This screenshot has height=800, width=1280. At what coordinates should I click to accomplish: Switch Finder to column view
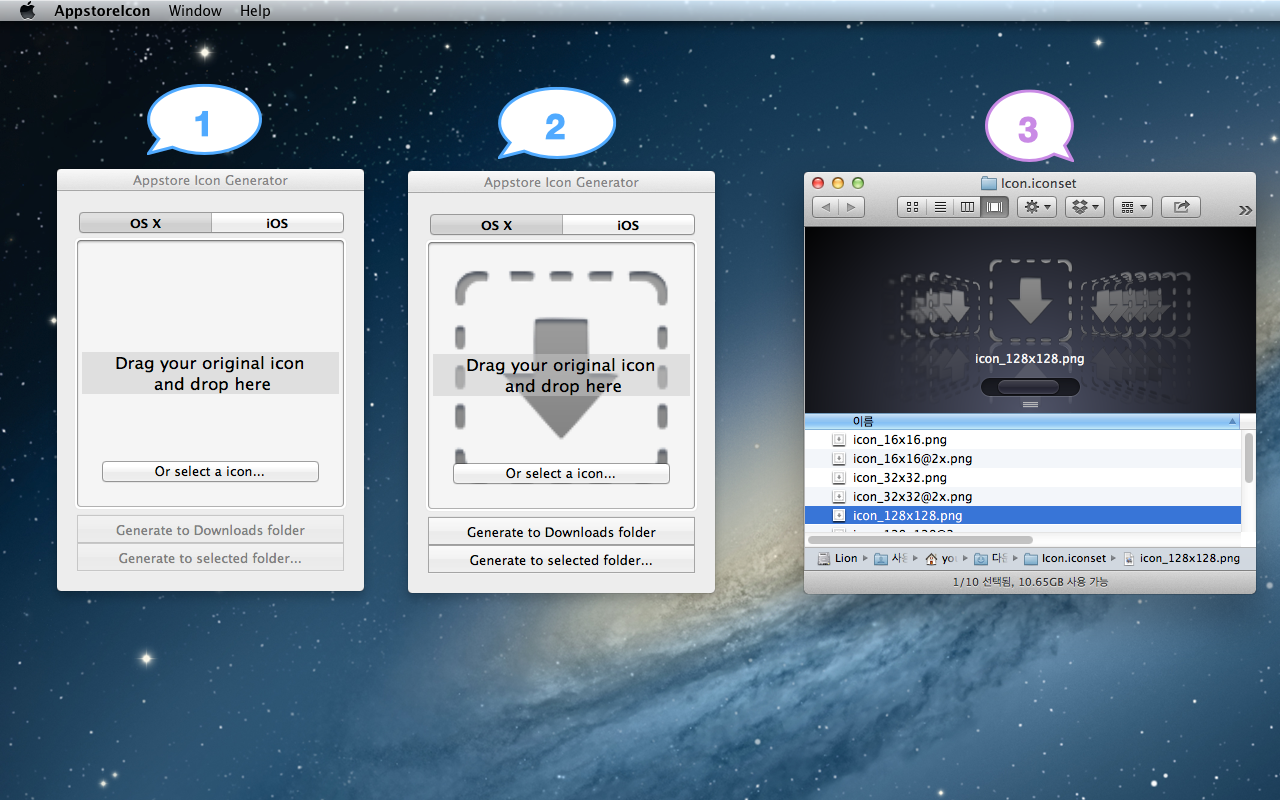[967, 207]
